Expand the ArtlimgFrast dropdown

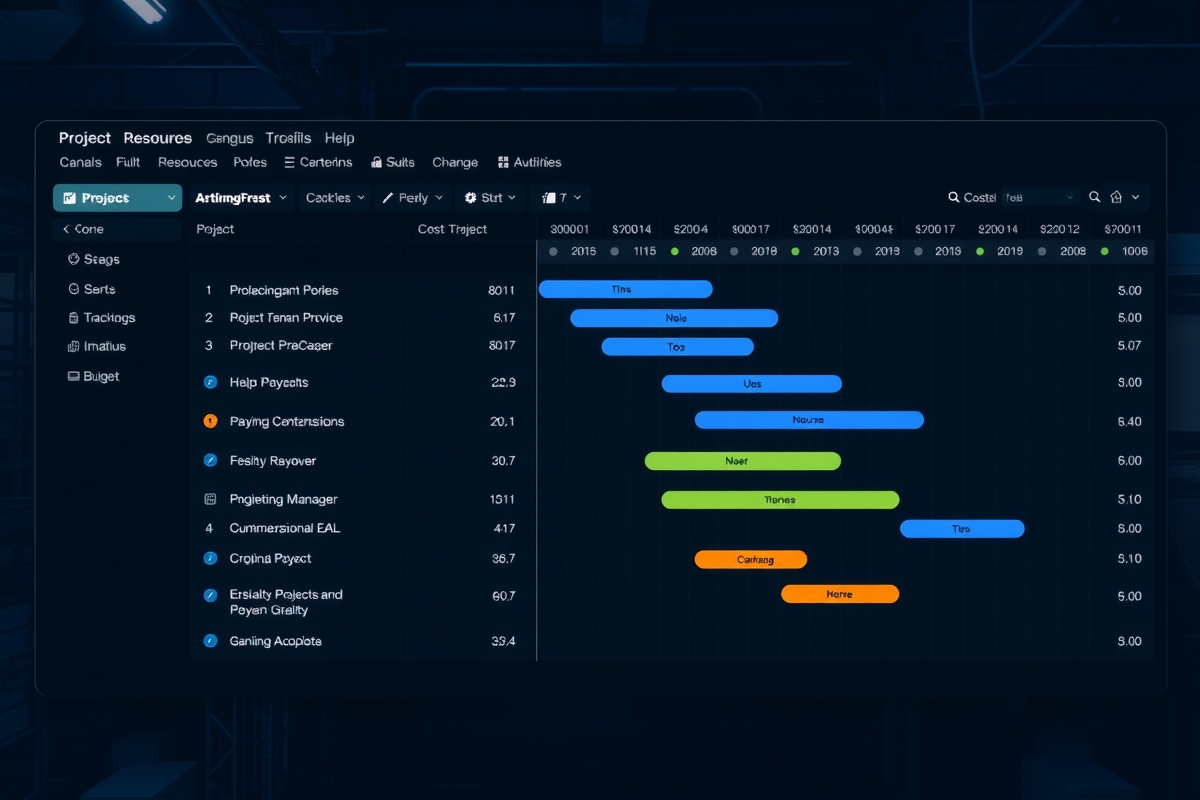241,198
